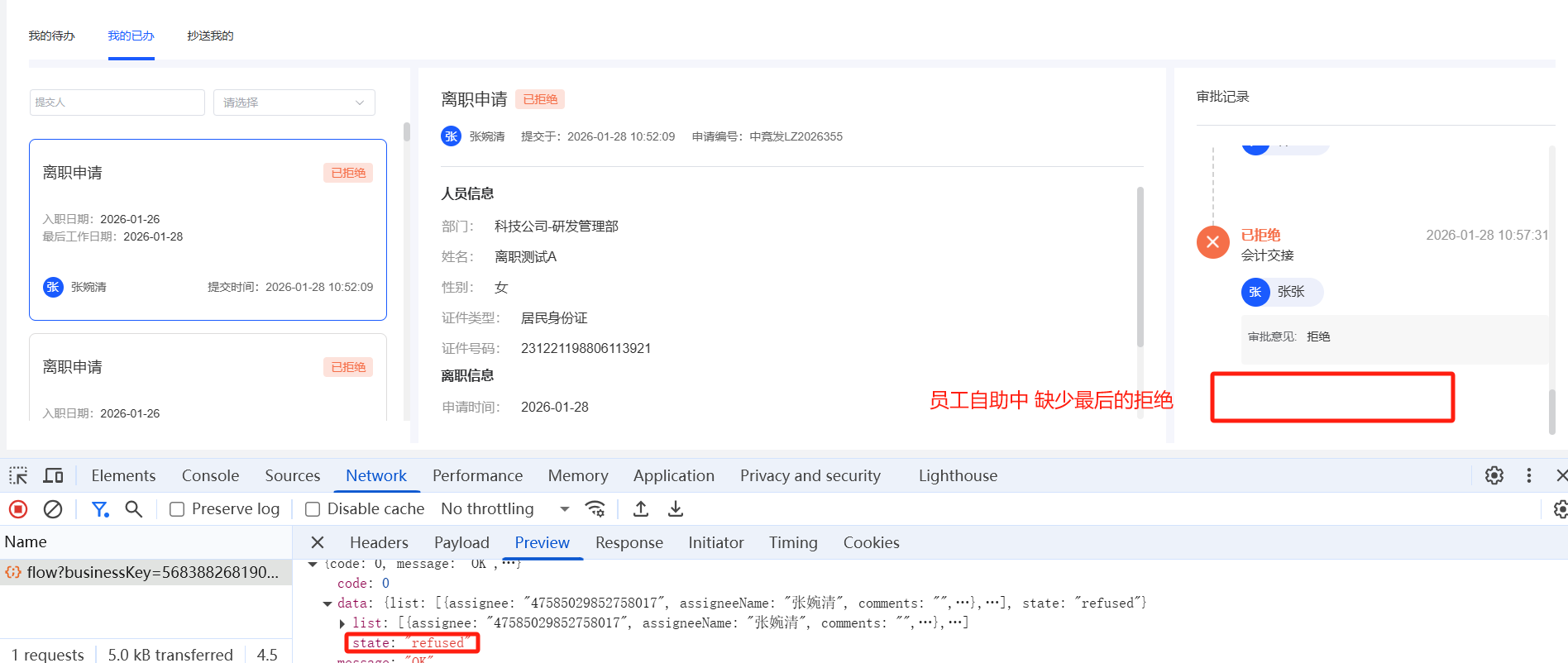Viewport: 1568px width, 663px height.
Task: Show request Payload tab
Action: (461, 542)
